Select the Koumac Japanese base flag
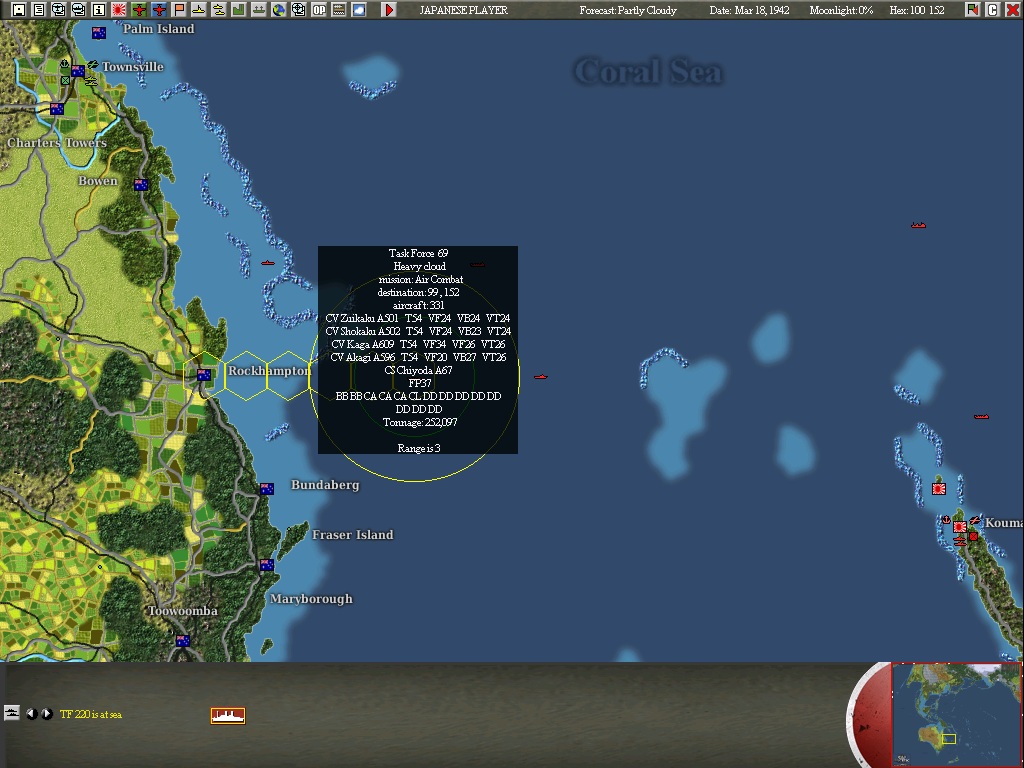Viewport: 1024px width, 768px height. [959, 526]
